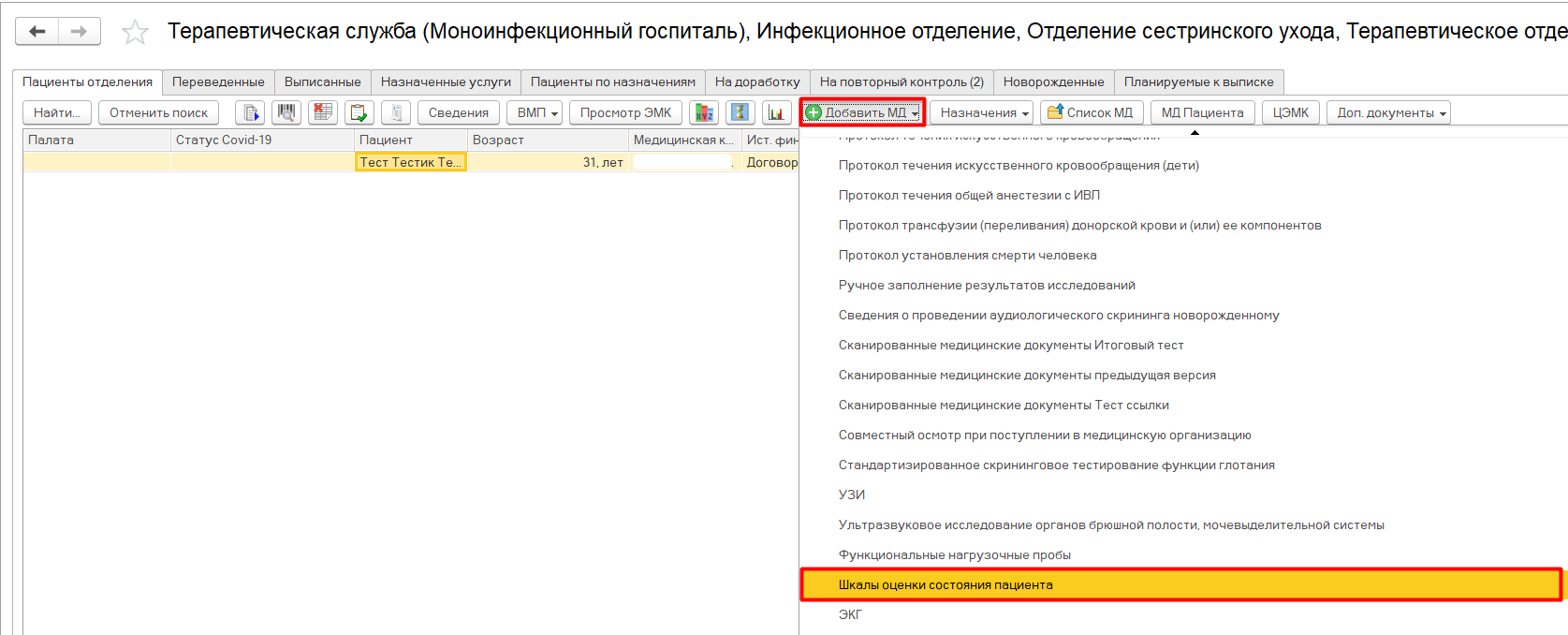Expand the Назначения dropdown

tap(984, 113)
